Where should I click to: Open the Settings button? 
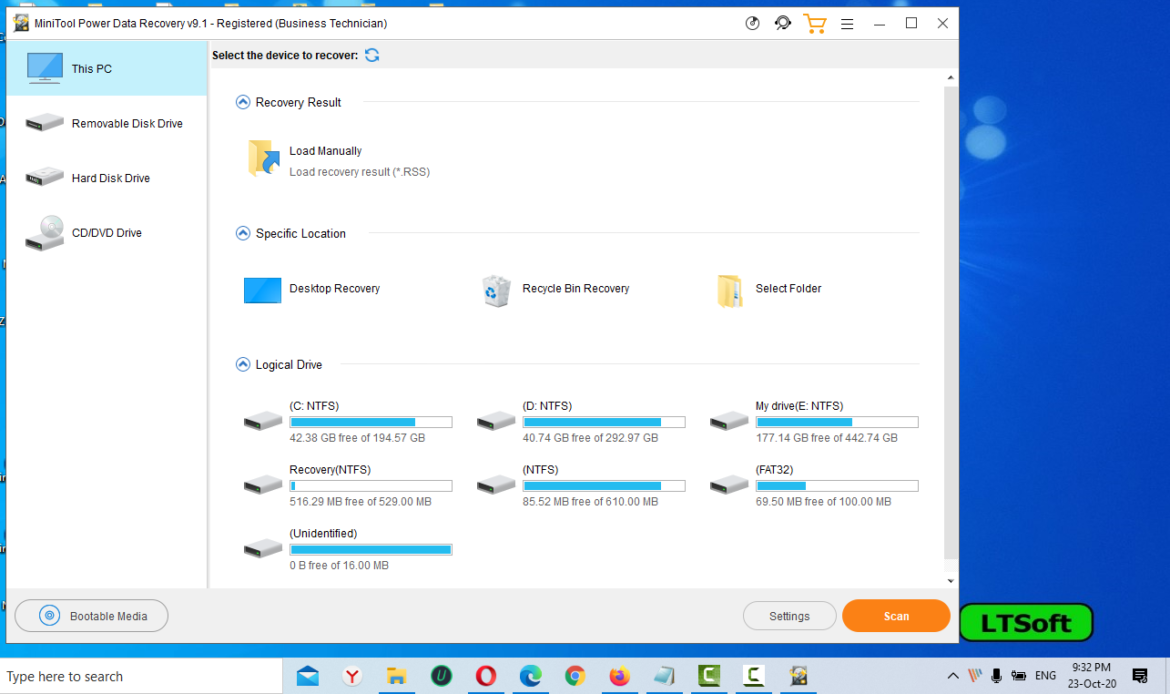coord(789,616)
